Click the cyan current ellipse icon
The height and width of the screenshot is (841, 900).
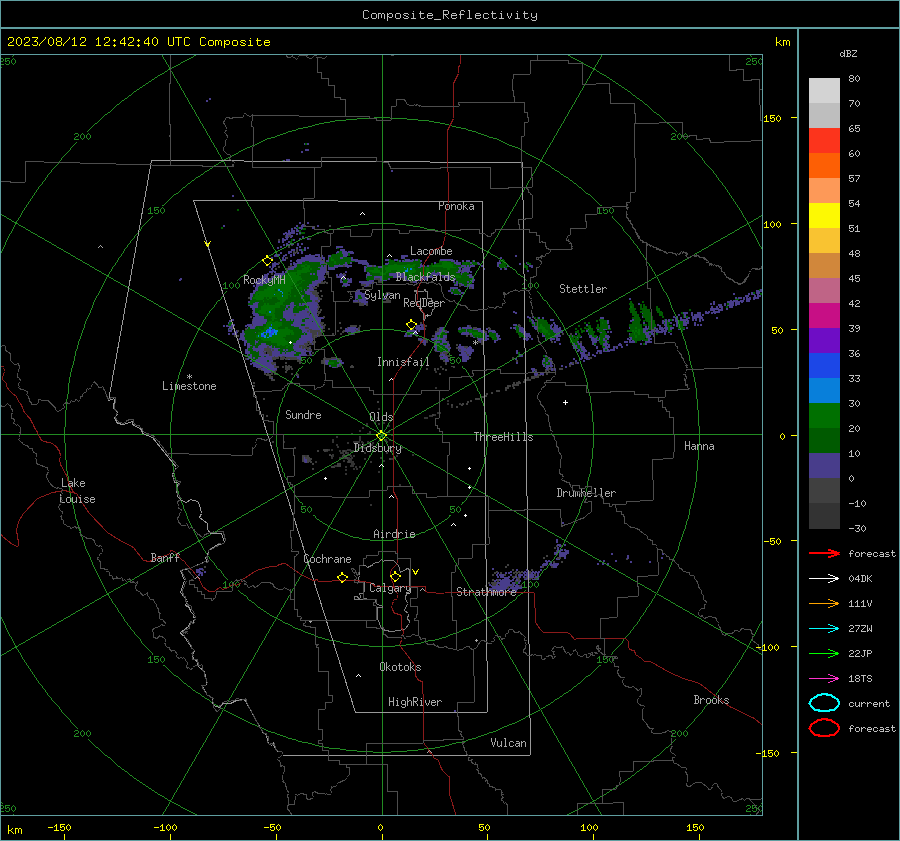click(x=824, y=703)
